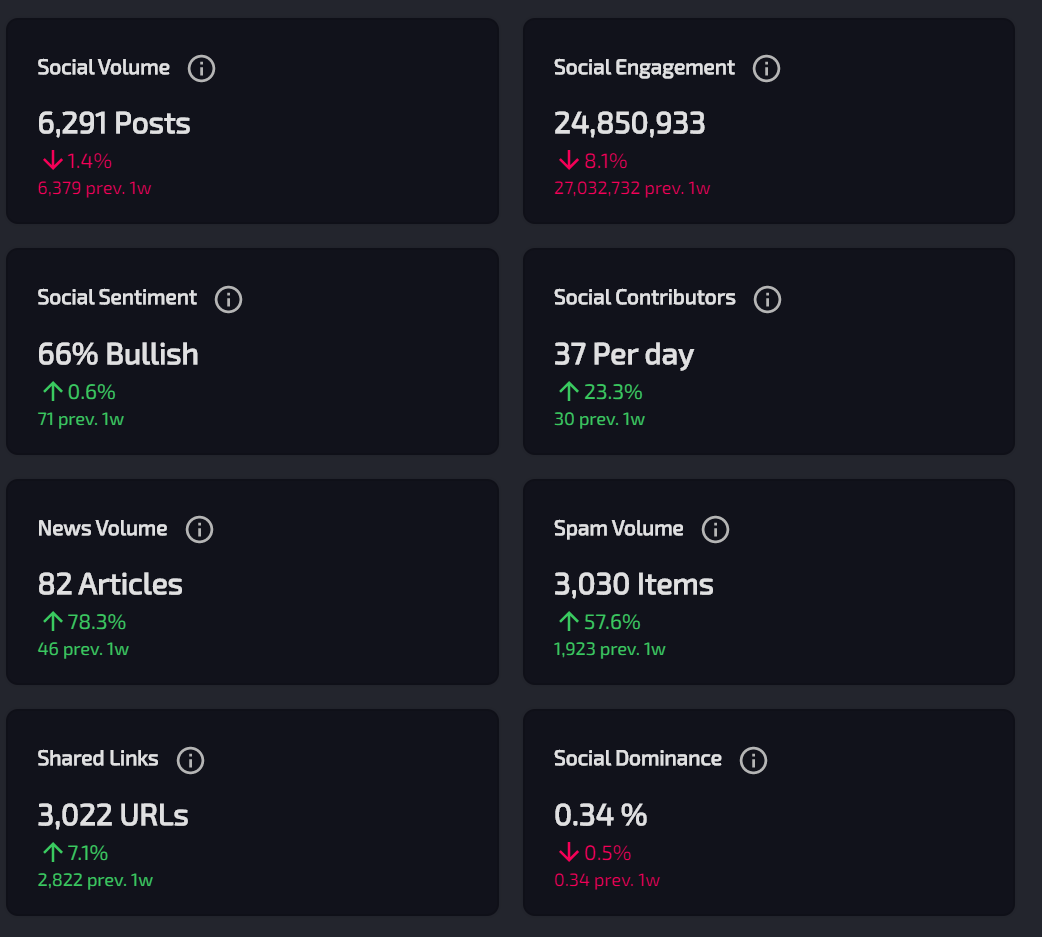Select "6,379 prev. 1w" text
Image resolution: width=1042 pixels, height=937 pixels.
click(x=94, y=188)
